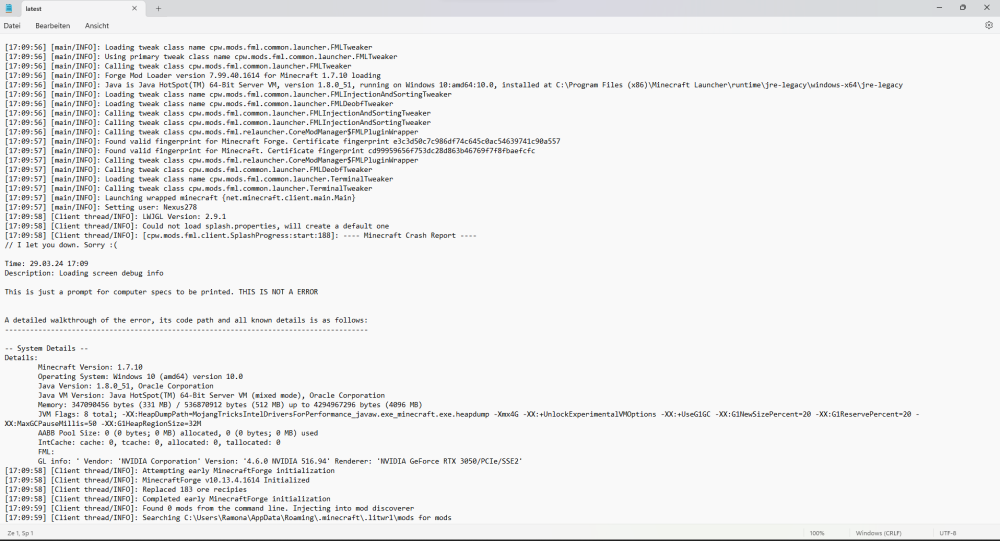Screen dimensions: 1000x541
Task: Click the '// I let you down. Sorry :(' line
Action: coord(61,244)
